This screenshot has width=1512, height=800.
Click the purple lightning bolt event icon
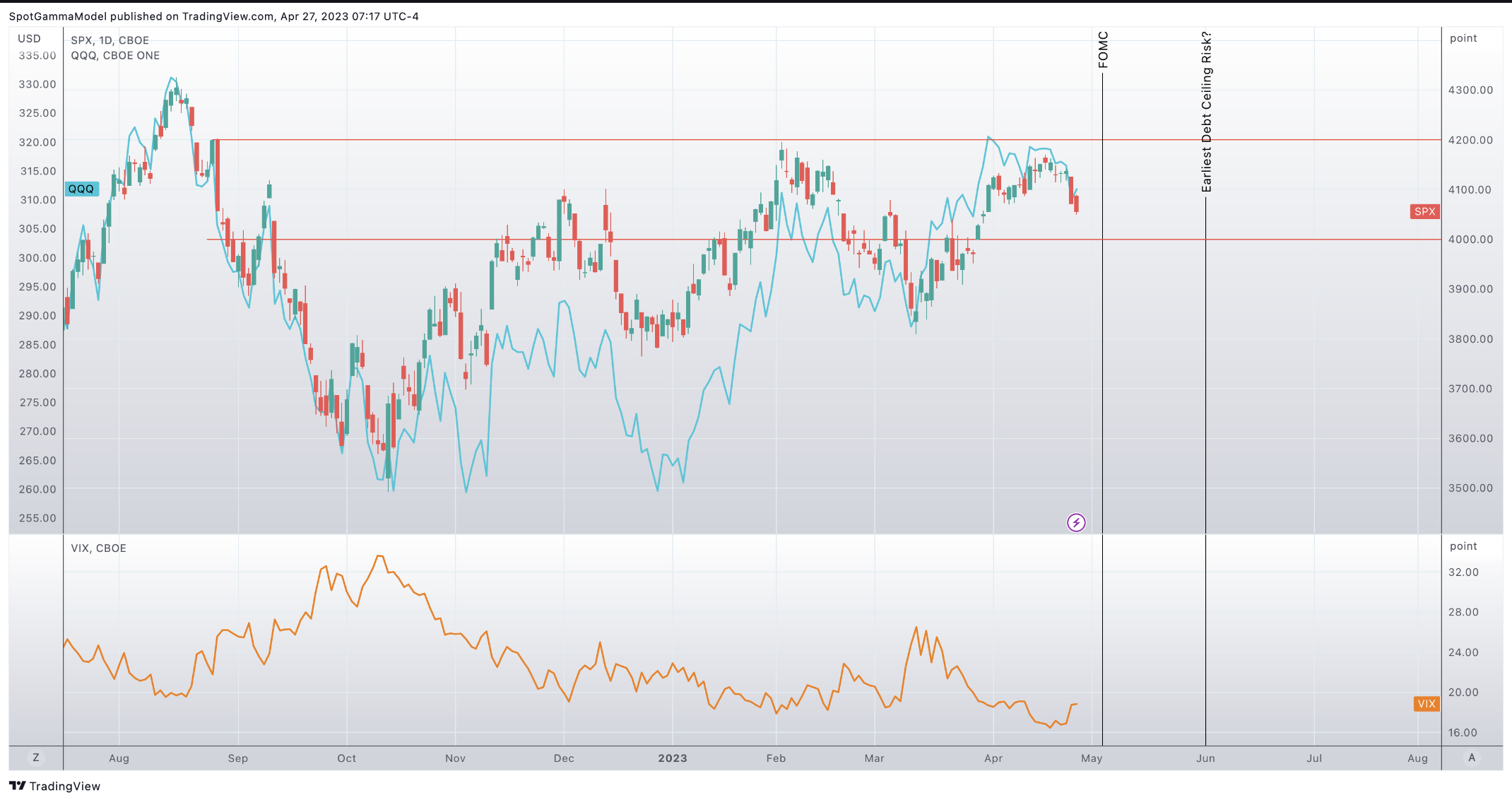point(1075,523)
